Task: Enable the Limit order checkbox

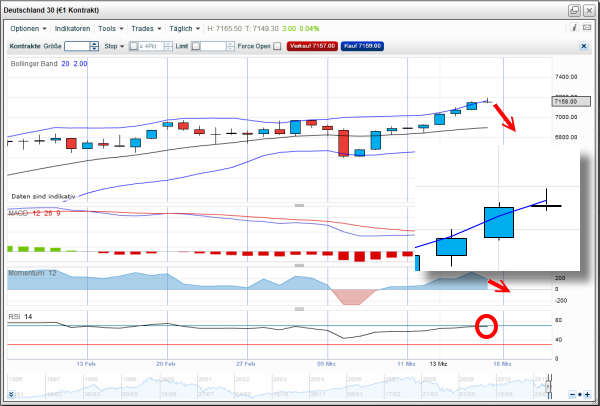Action: [196, 46]
